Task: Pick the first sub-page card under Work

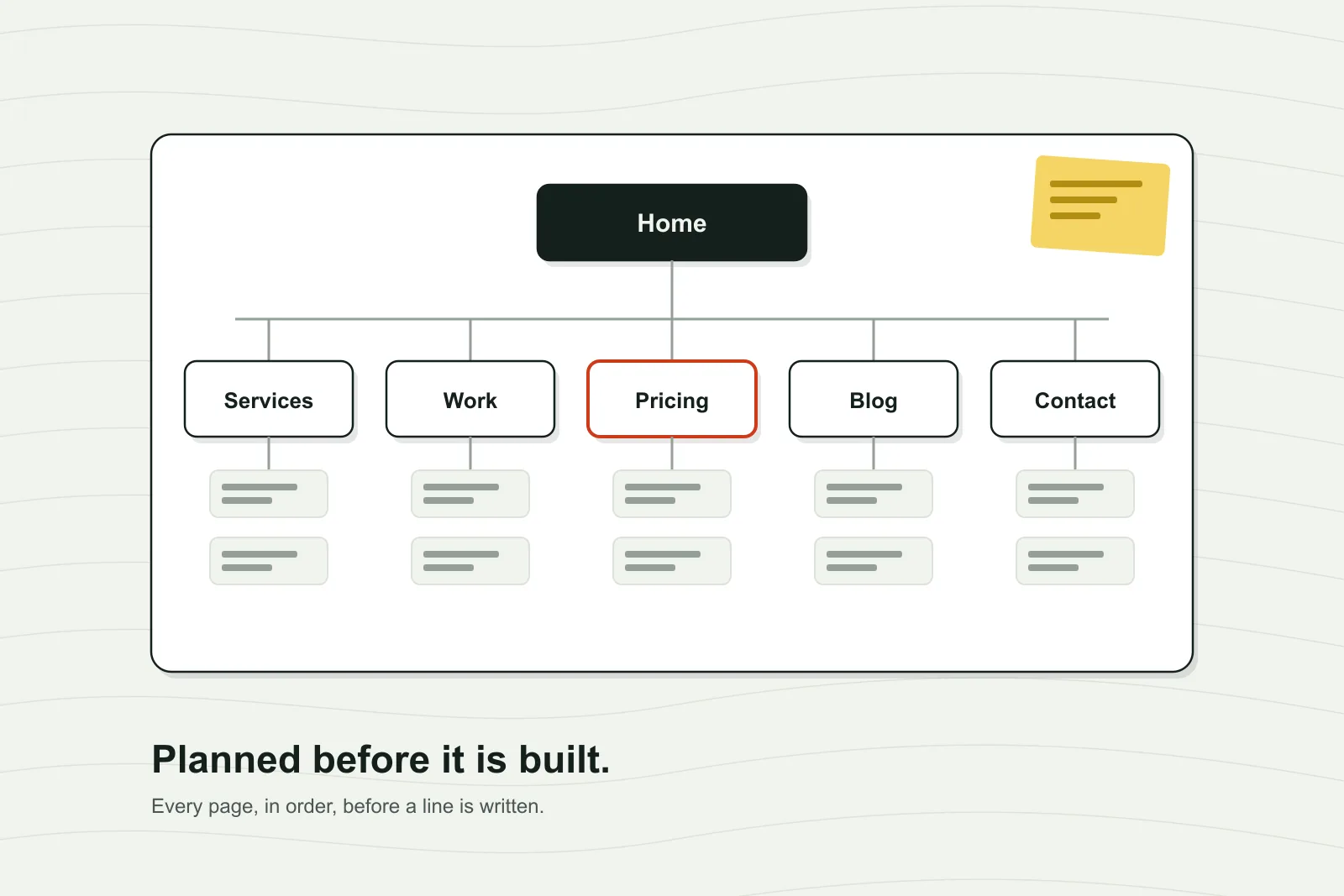Action: 470,494
